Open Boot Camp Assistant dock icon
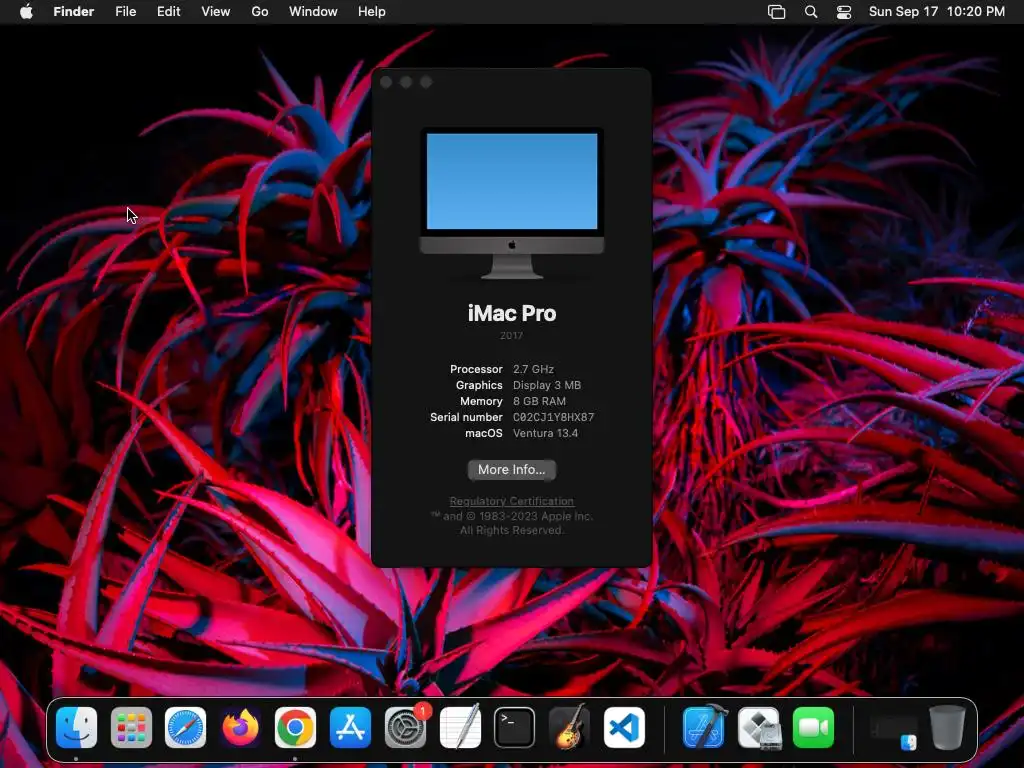Image resolution: width=1024 pixels, height=768 pixels. (x=759, y=727)
